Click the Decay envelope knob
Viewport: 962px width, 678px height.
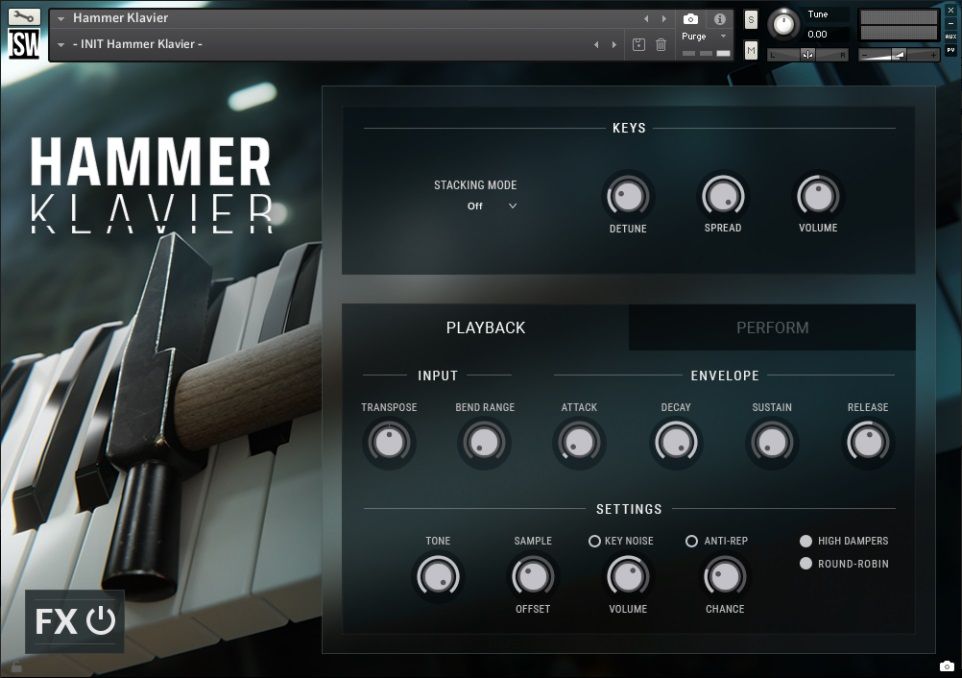(x=675, y=442)
